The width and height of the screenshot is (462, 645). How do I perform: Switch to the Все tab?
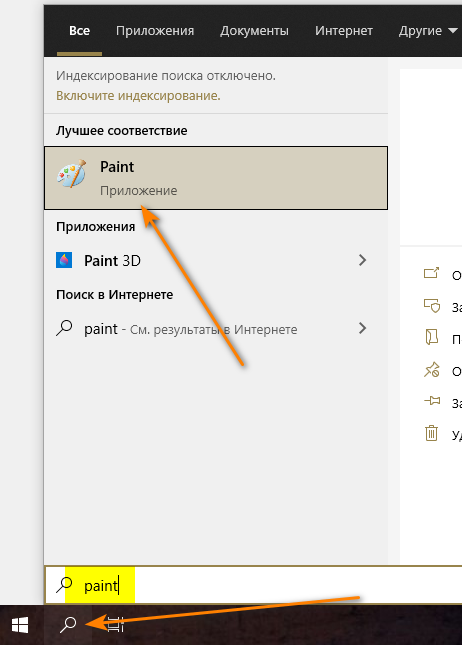click(x=79, y=31)
